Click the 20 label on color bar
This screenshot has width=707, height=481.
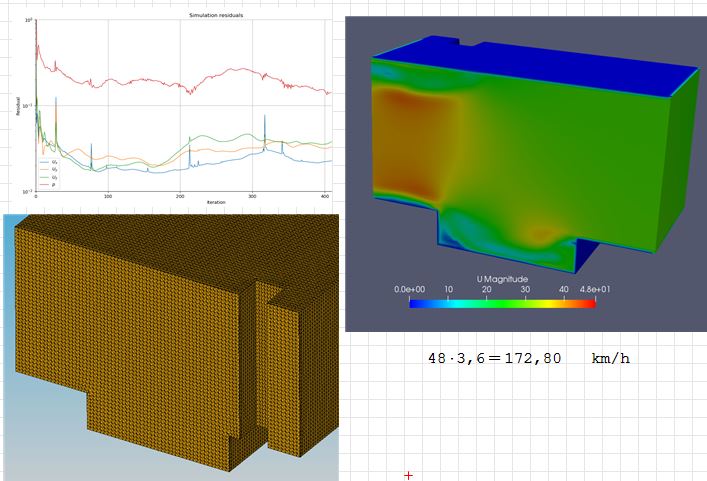(x=487, y=289)
